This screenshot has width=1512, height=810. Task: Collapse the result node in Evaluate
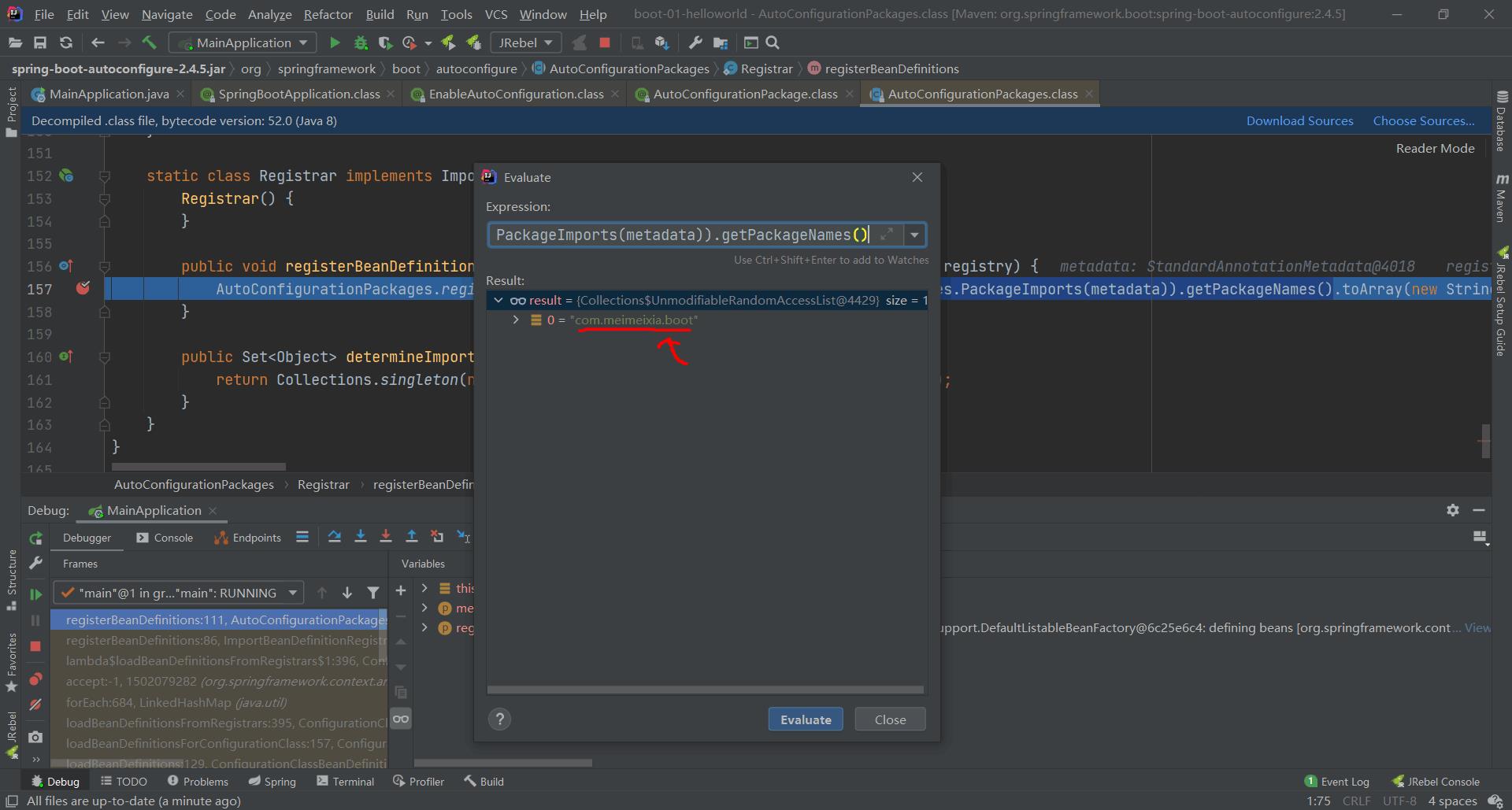pyautogui.click(x=498, y=300)
